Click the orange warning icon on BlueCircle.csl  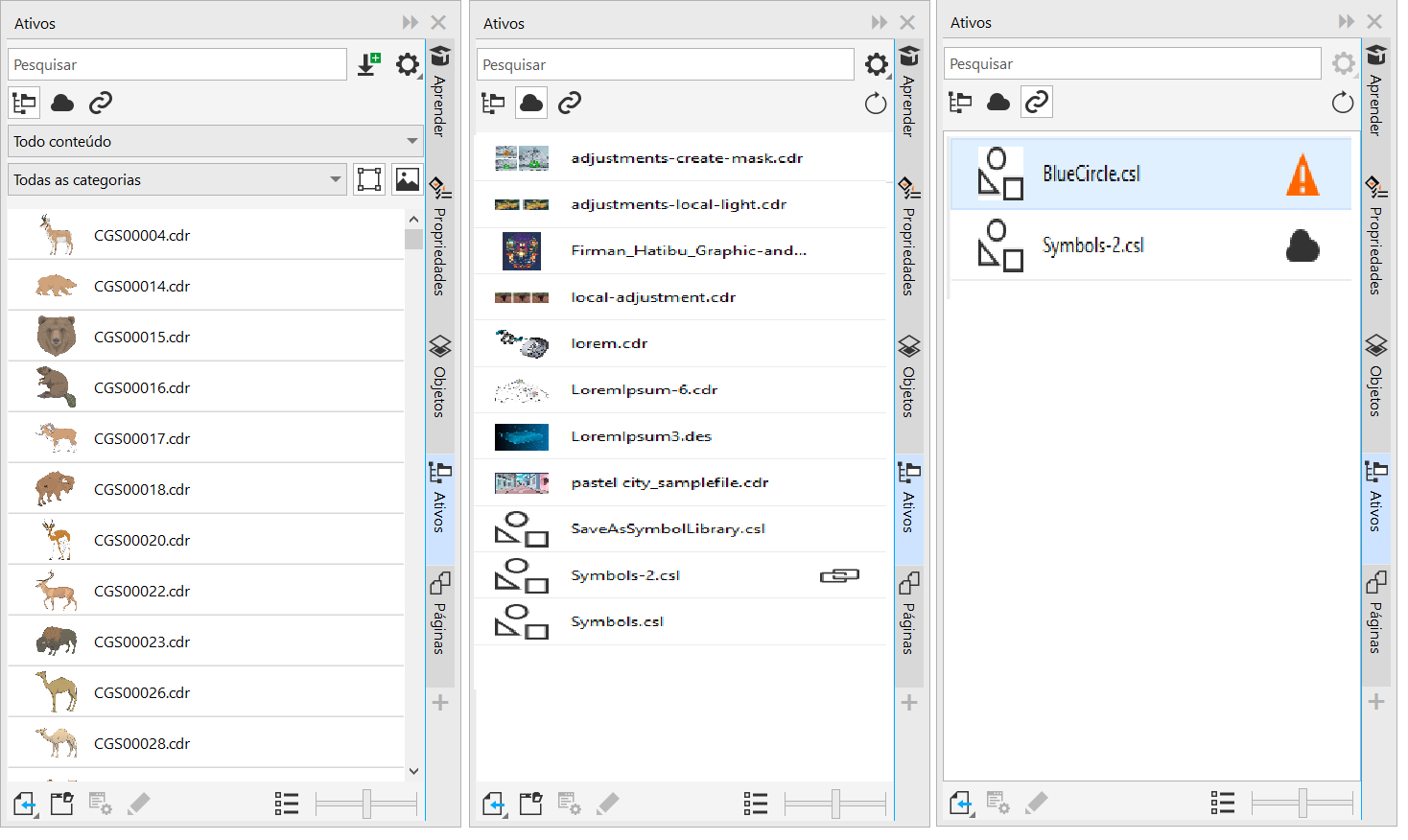[1302, 175]
